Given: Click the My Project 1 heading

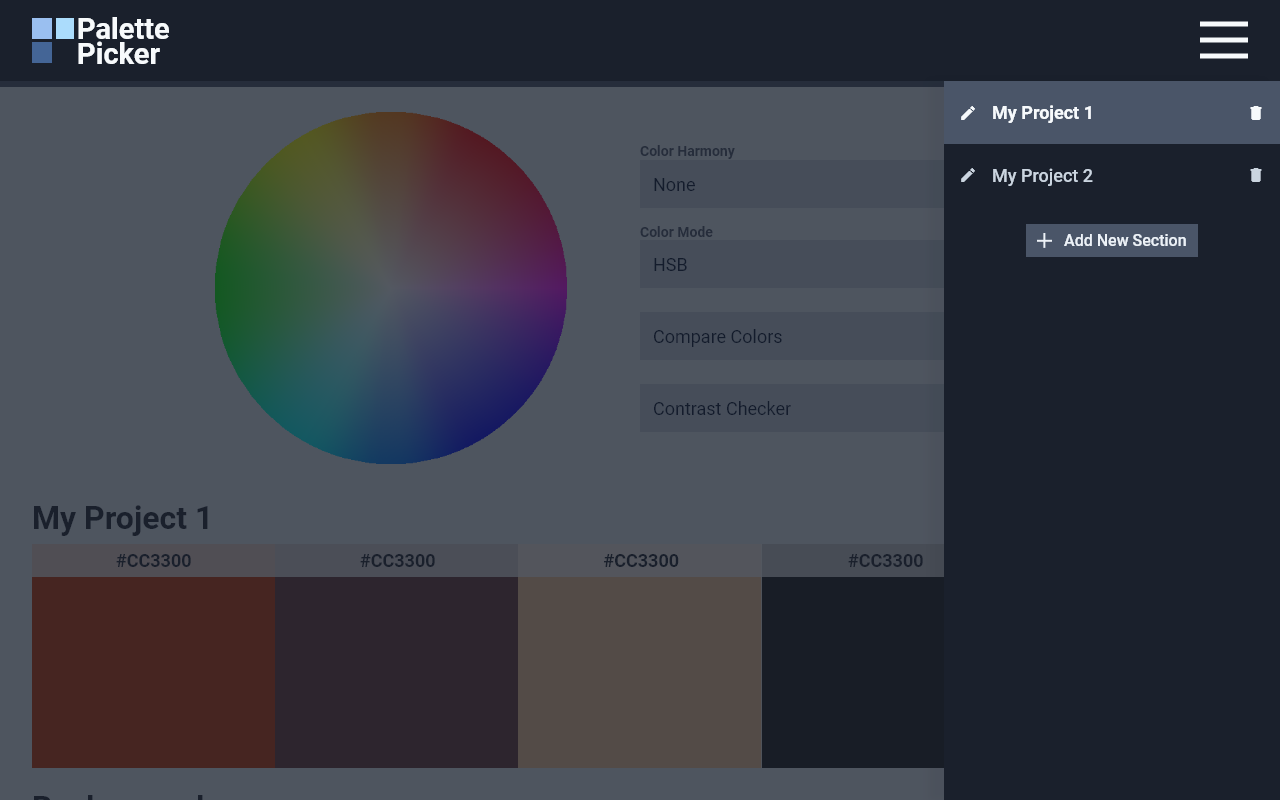Looking at the screenshot, I should (x=120, y=518).
